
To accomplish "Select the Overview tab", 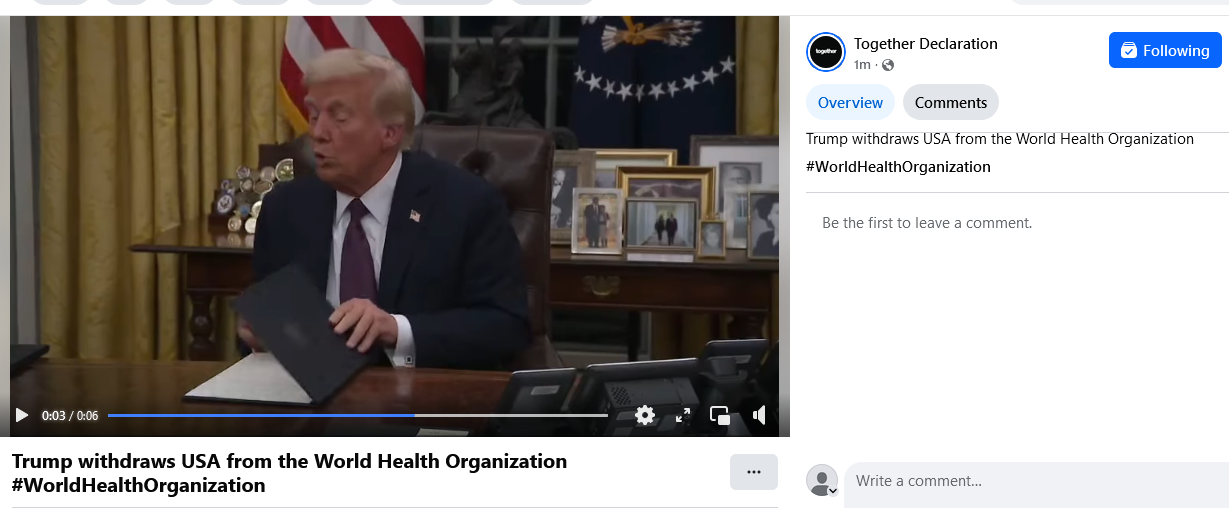I will 850,102.
